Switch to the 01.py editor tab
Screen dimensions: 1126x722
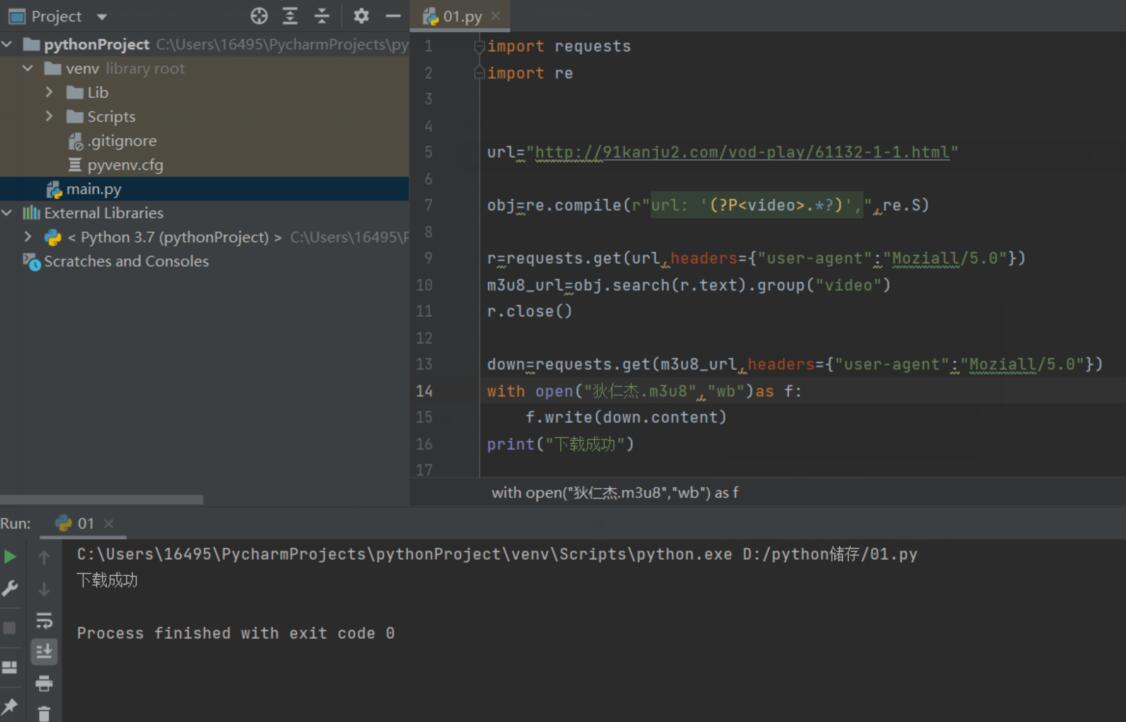point(462,16)
